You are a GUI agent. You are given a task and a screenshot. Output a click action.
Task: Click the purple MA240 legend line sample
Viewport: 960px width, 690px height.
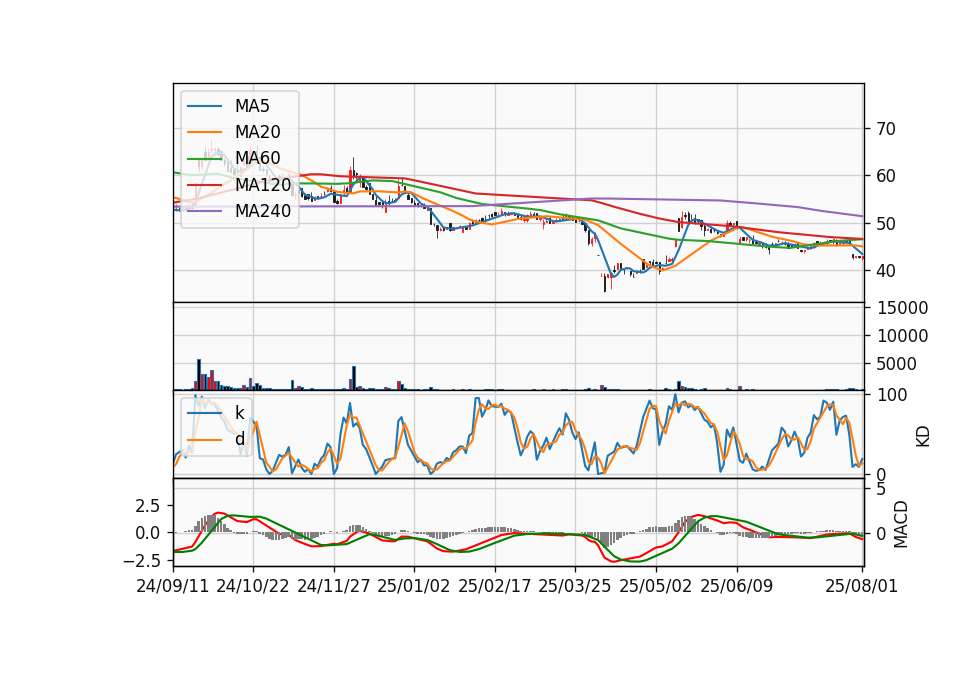click(204, 211)
